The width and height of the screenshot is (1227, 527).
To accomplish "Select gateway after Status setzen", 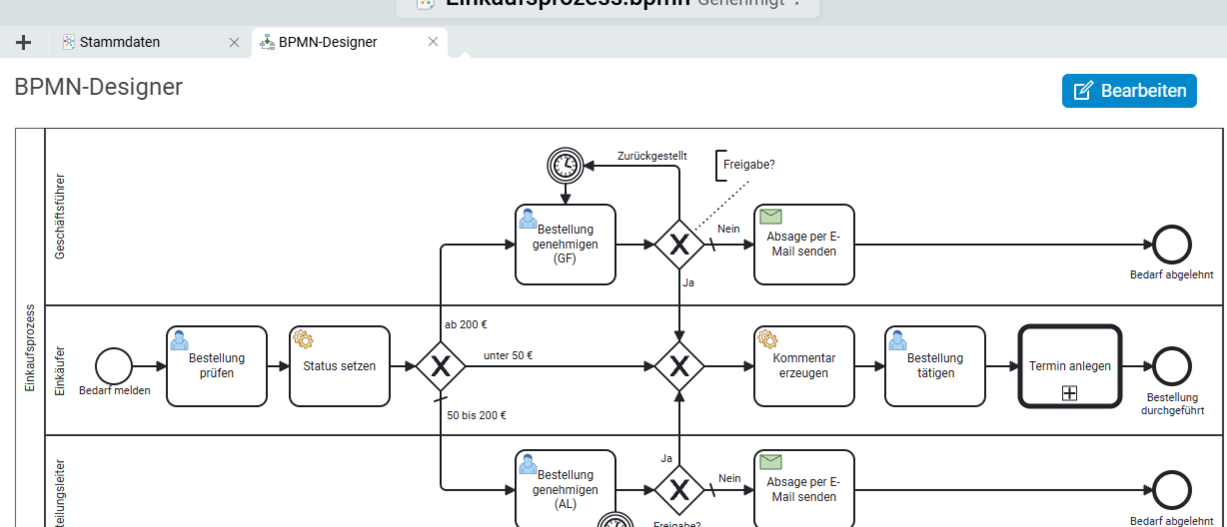I will pyautogui.click(x=440, y=366).
